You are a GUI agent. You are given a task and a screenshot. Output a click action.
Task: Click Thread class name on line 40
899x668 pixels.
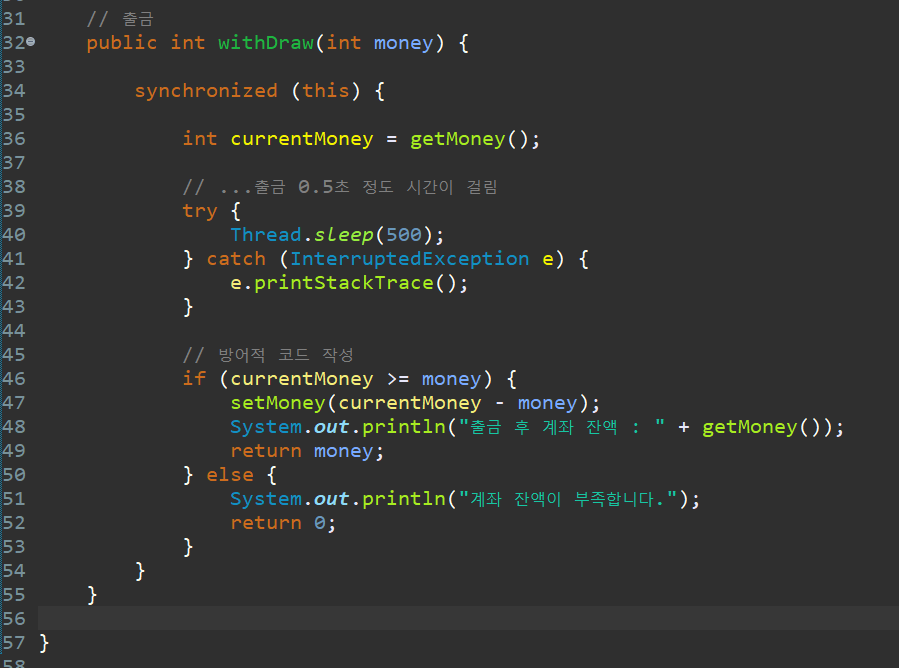266,235
